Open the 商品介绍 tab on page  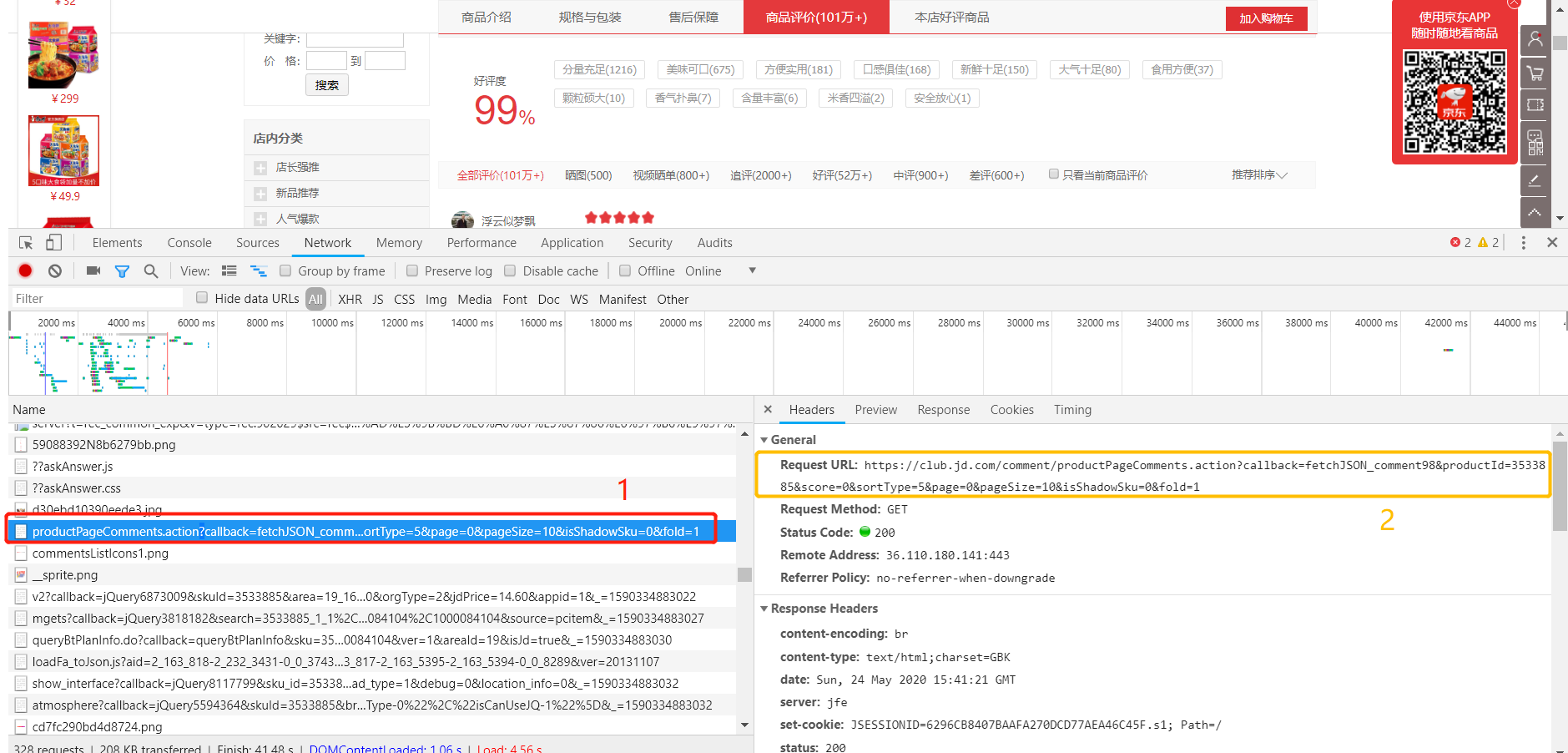pyautogui.click(x=487, y=17)
